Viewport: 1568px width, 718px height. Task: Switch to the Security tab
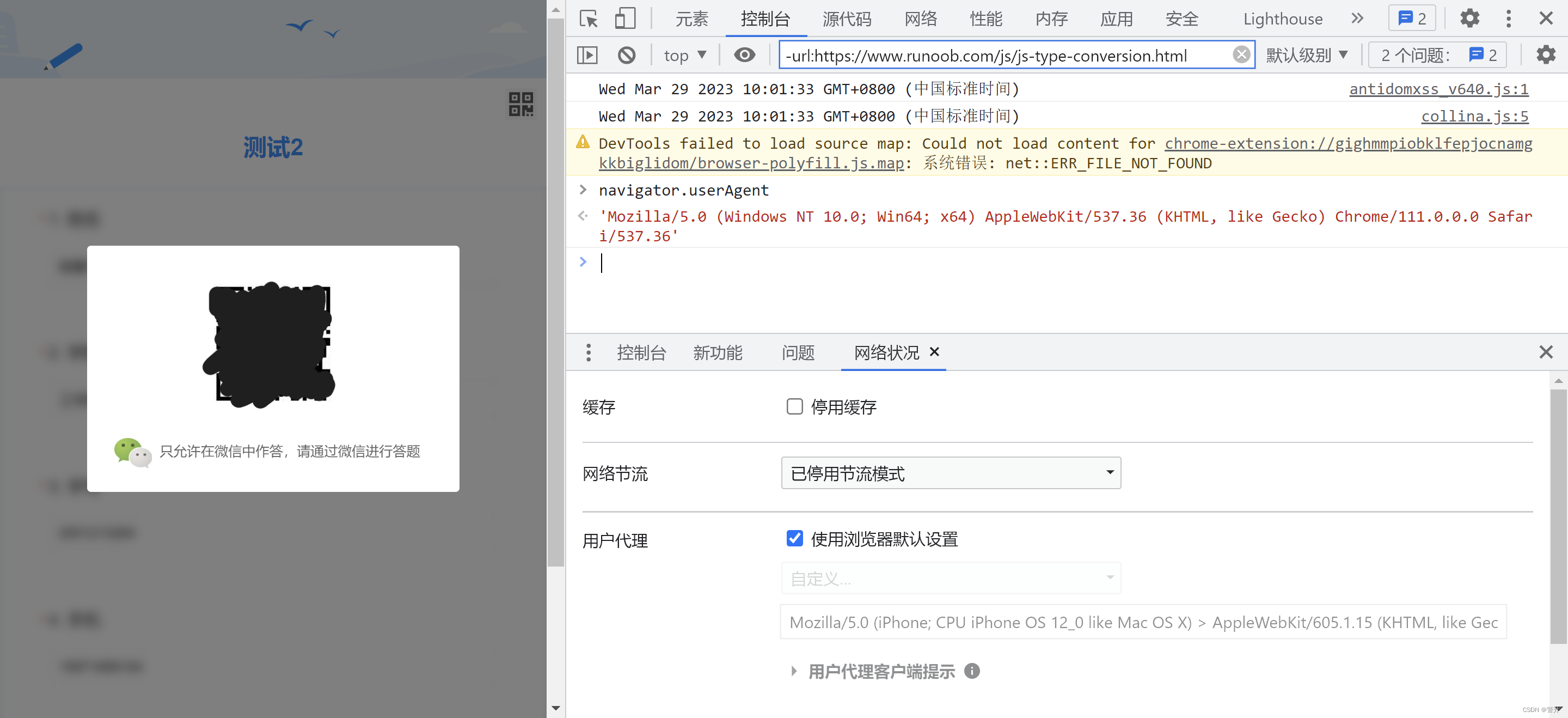(1181, 19)
